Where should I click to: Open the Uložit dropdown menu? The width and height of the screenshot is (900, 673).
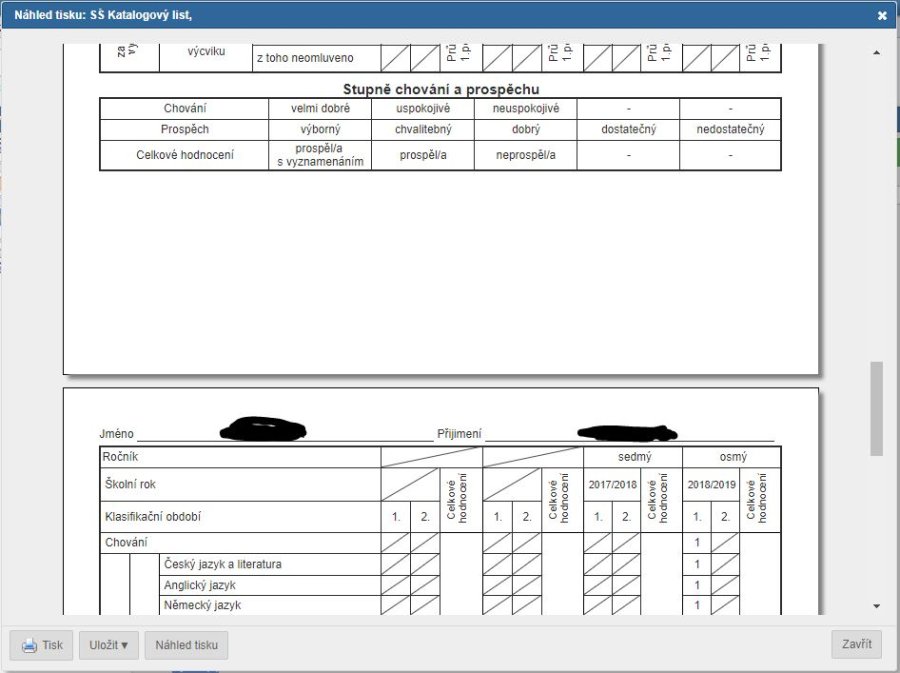click(x=109, y=645)
